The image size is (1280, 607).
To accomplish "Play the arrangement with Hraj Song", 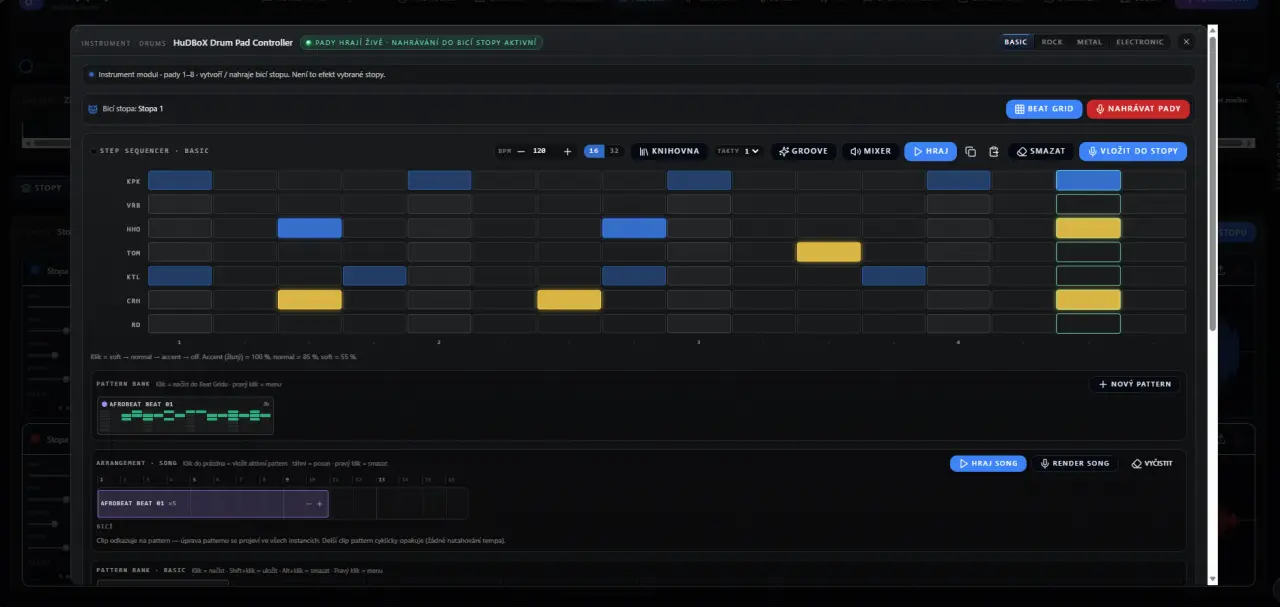I will (988, 464).
